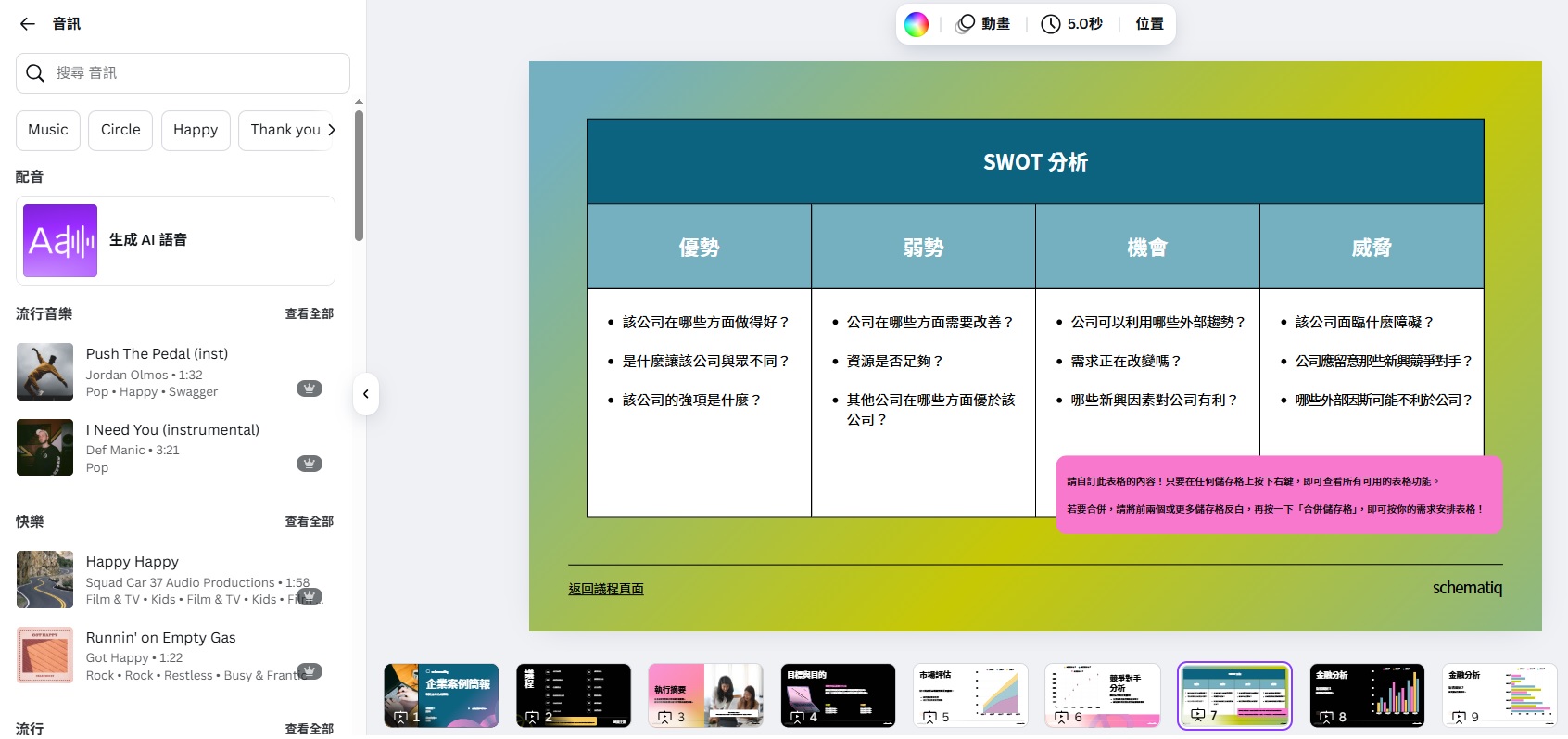Viewport: 1568px width, 739px height.
Task: Open the background color picker circle
Action: tap(917, 24)
